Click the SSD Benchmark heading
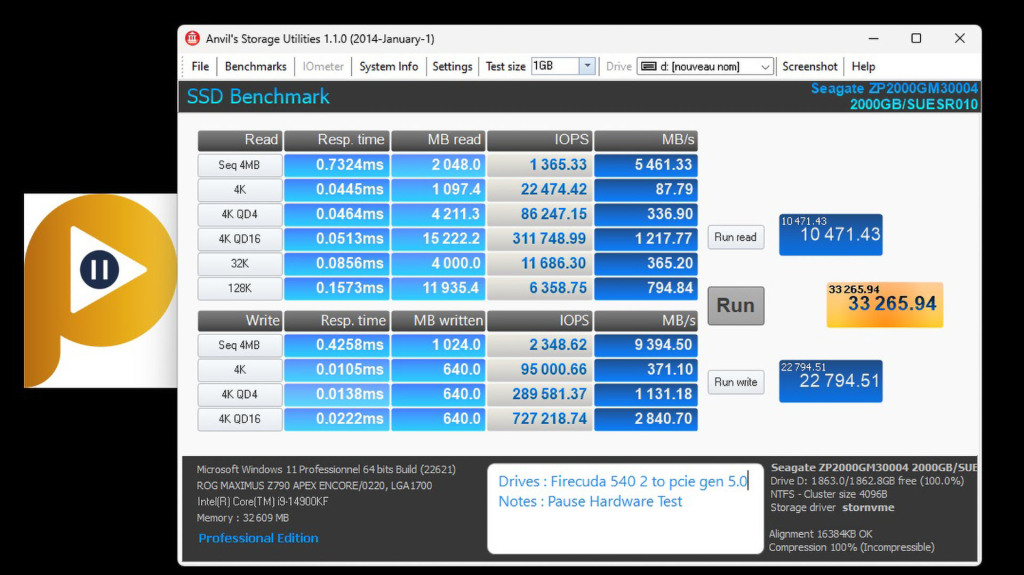1024x575 pixels. point(258,97)
